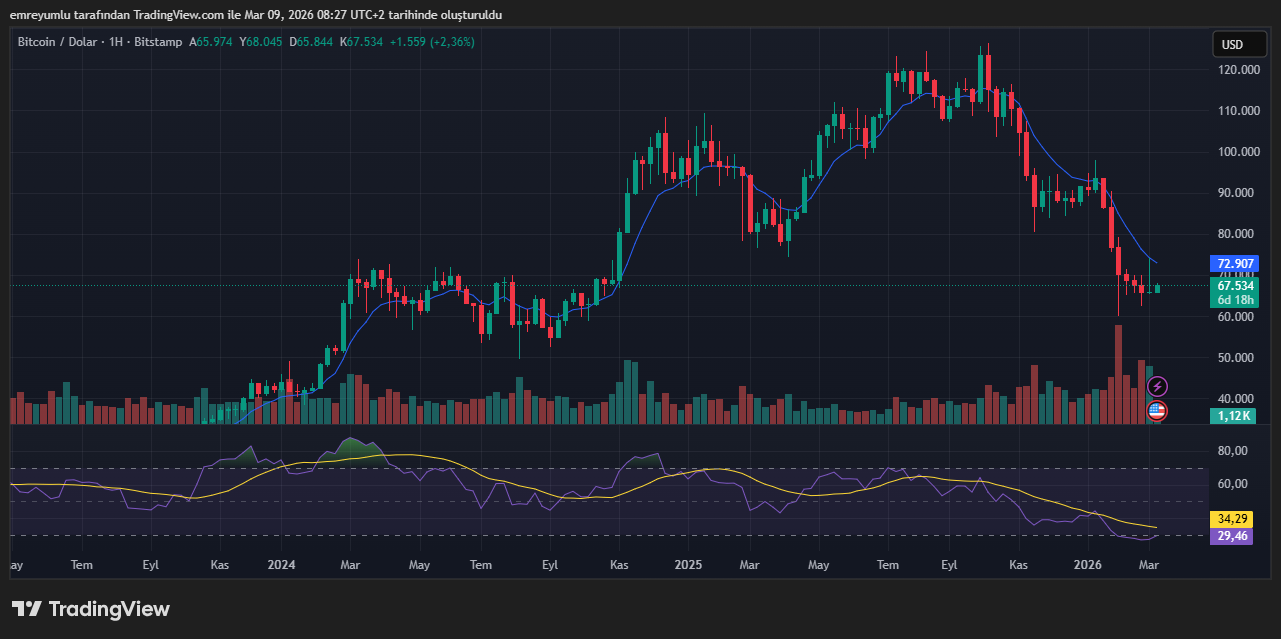Click the blue 72.907 moving average label

(x=1235, y=264)
